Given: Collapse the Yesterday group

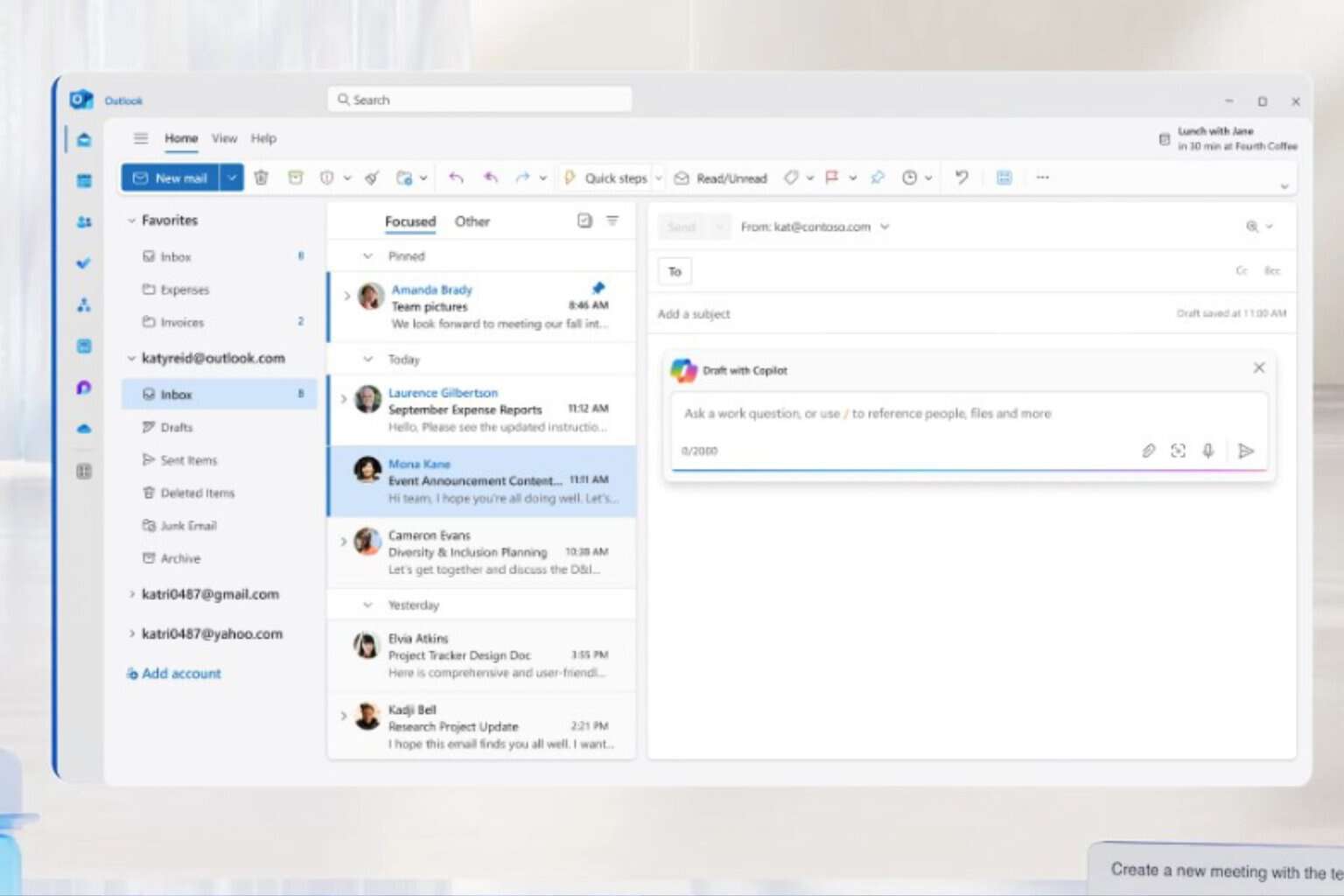Looking at the screenshot, I should pos(367,605).
